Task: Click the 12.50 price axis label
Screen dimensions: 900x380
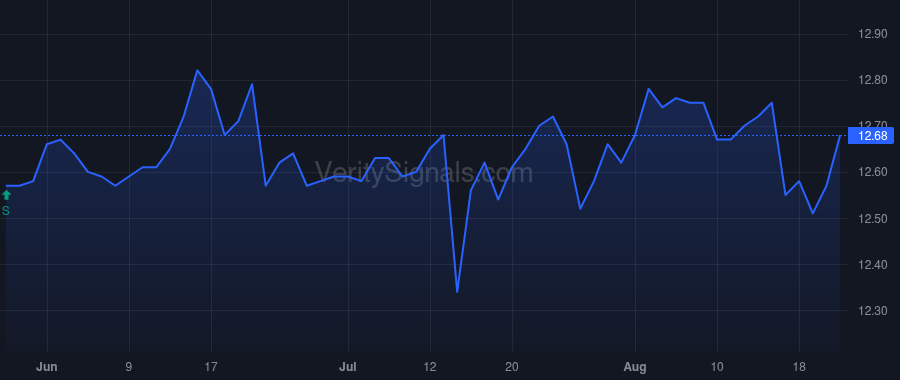Action: [x=872, y=219]
